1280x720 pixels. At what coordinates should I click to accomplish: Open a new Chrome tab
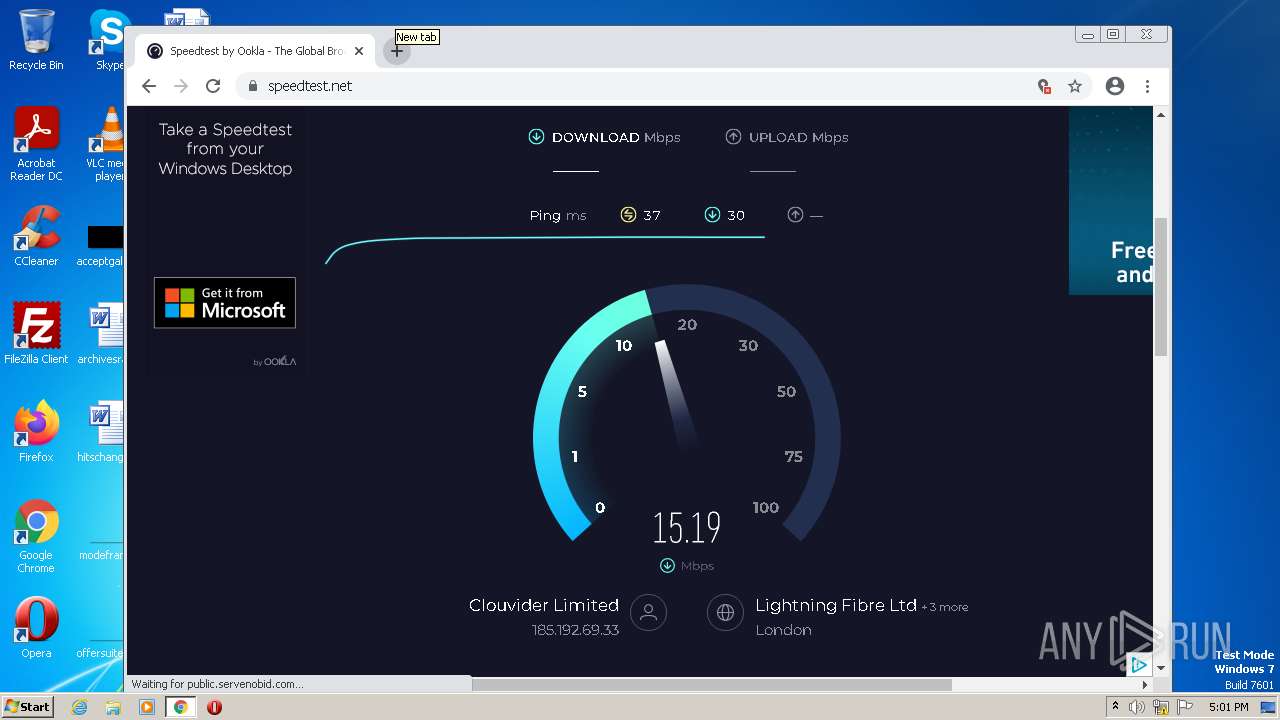coord(397,51)
